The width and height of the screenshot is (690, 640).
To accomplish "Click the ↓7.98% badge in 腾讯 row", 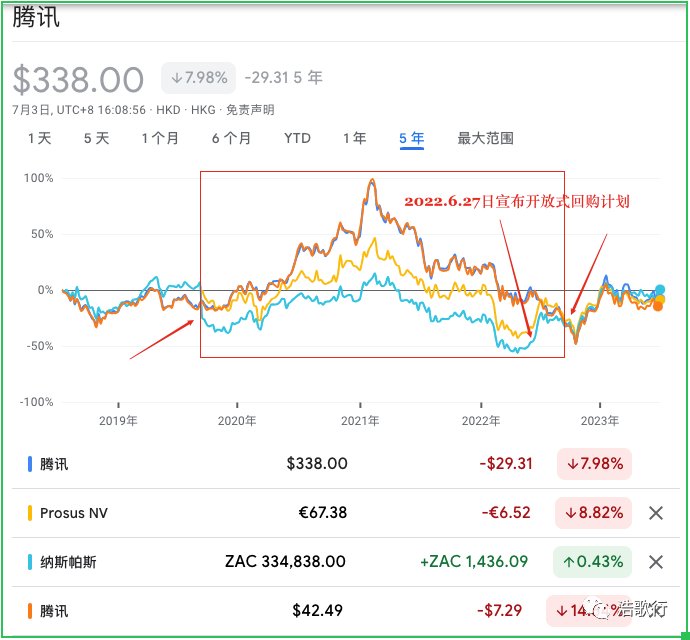I will pos(595,464).
